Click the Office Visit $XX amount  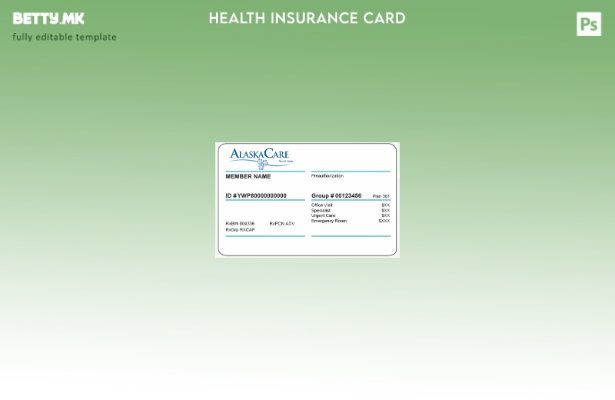click(x=385, y=205)
